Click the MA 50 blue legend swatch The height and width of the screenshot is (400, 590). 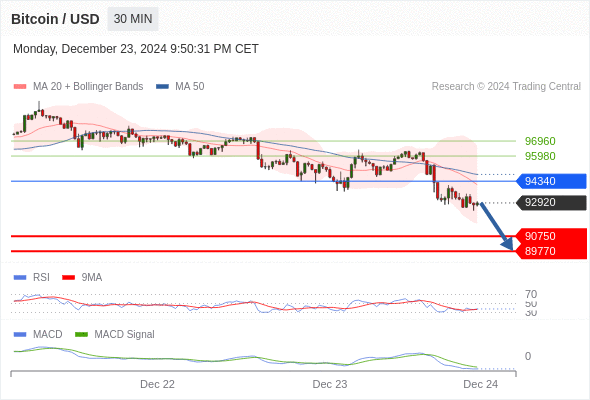pyautogui.click(x=162, y=87)
